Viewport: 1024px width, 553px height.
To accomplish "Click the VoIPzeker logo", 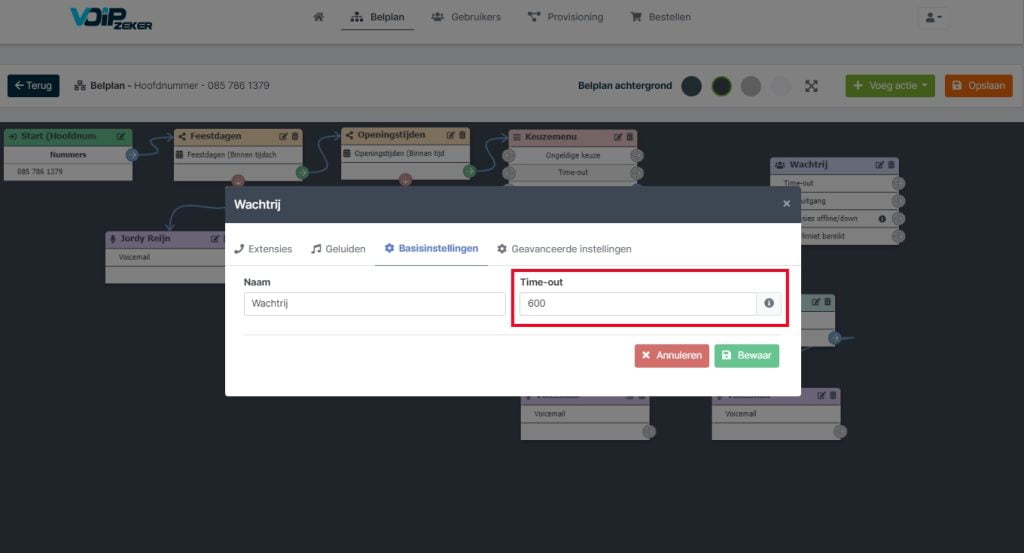I will click(111, 18).
